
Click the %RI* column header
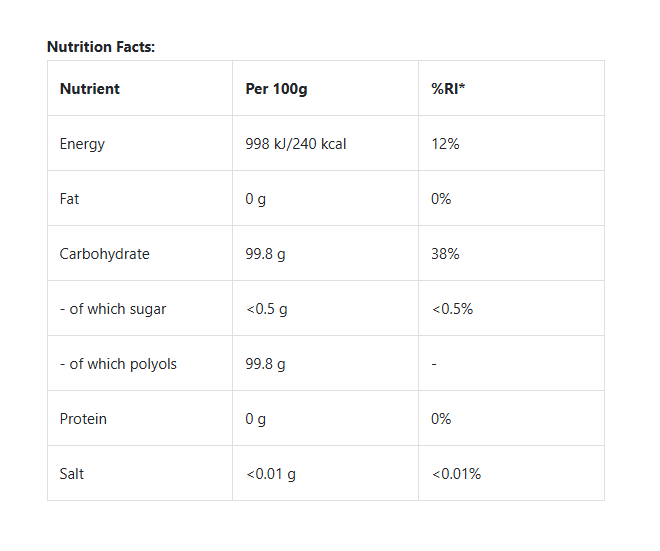pyautogui.click(x=449, y=89)
